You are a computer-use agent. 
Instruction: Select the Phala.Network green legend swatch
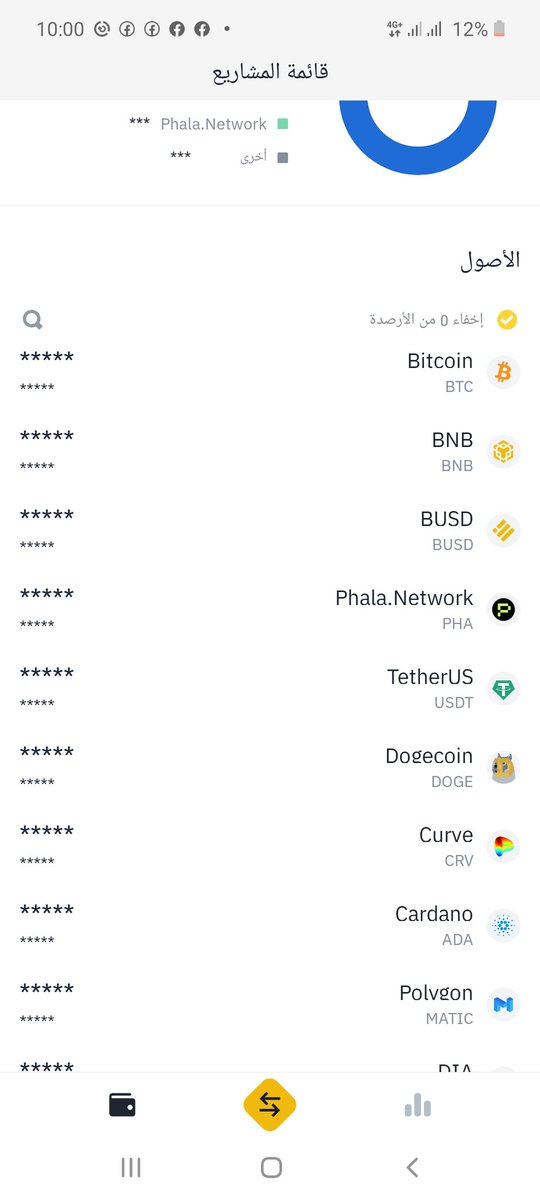[283, 124]
